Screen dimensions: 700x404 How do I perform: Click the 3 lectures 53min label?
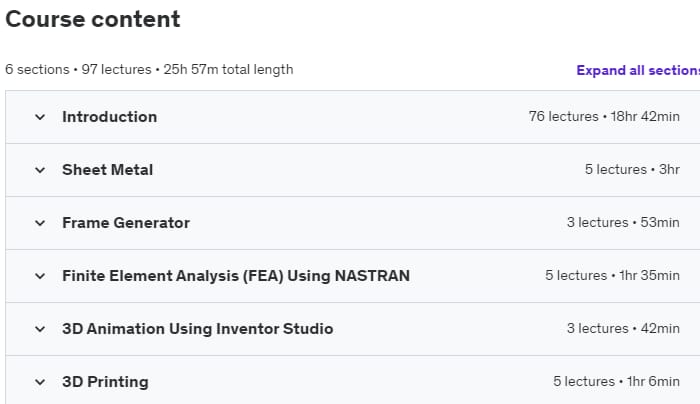pyautogui.click(x=623, y=223)
